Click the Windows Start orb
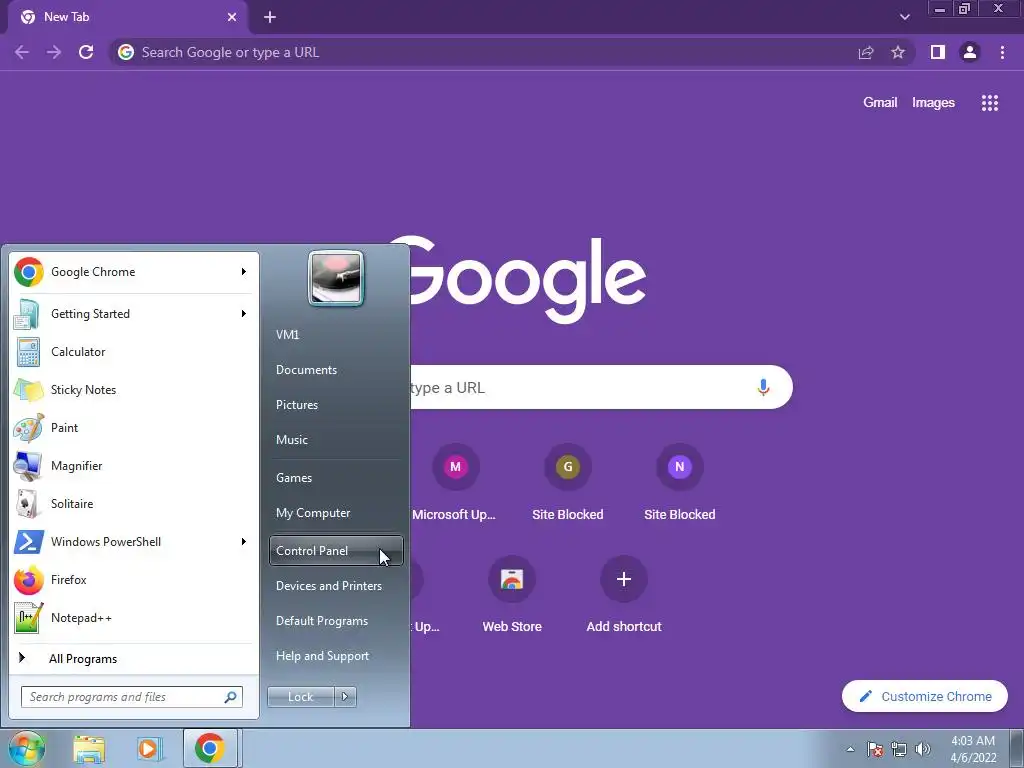Image resolution: width=1024 pixels, height=768 pixels. coord(26,748)
